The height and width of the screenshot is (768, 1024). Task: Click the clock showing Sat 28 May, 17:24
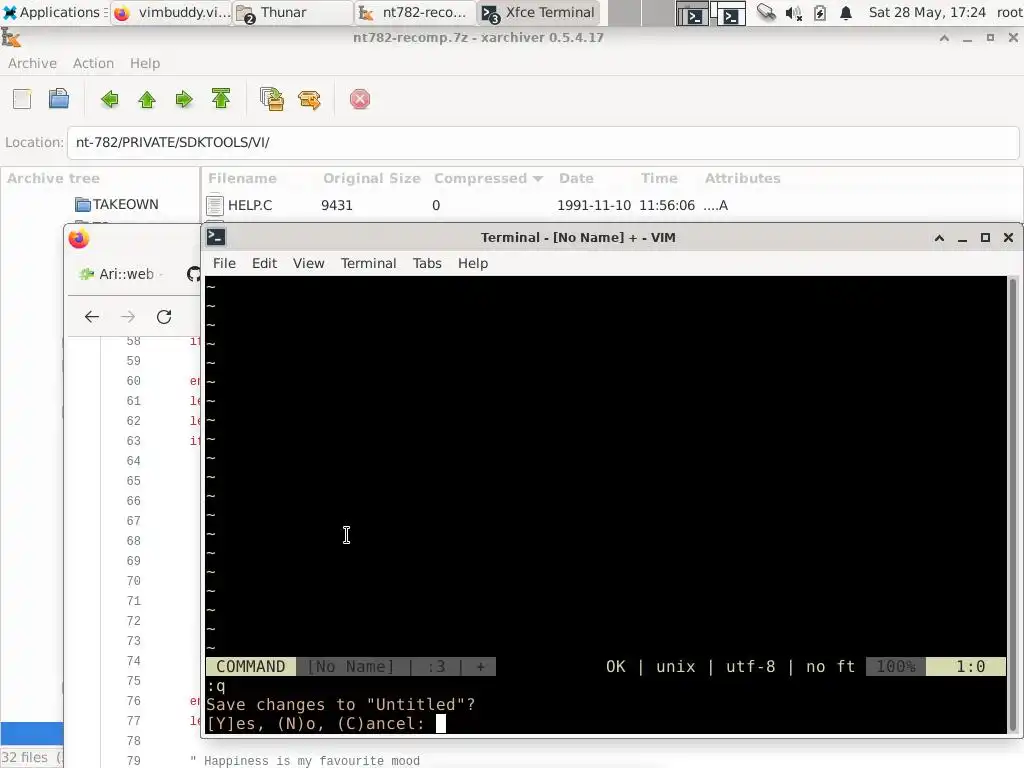click(927, 12)
